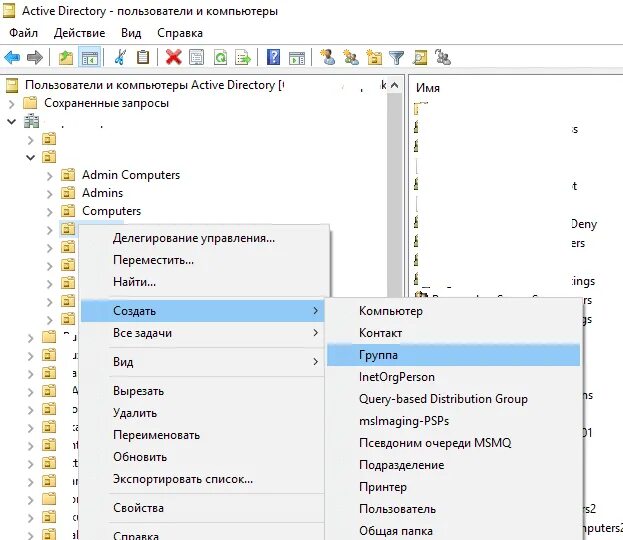The image size is (623, 540).
Task: Open Properties via the toolbar sheet icon
Action: coord(196,58)
